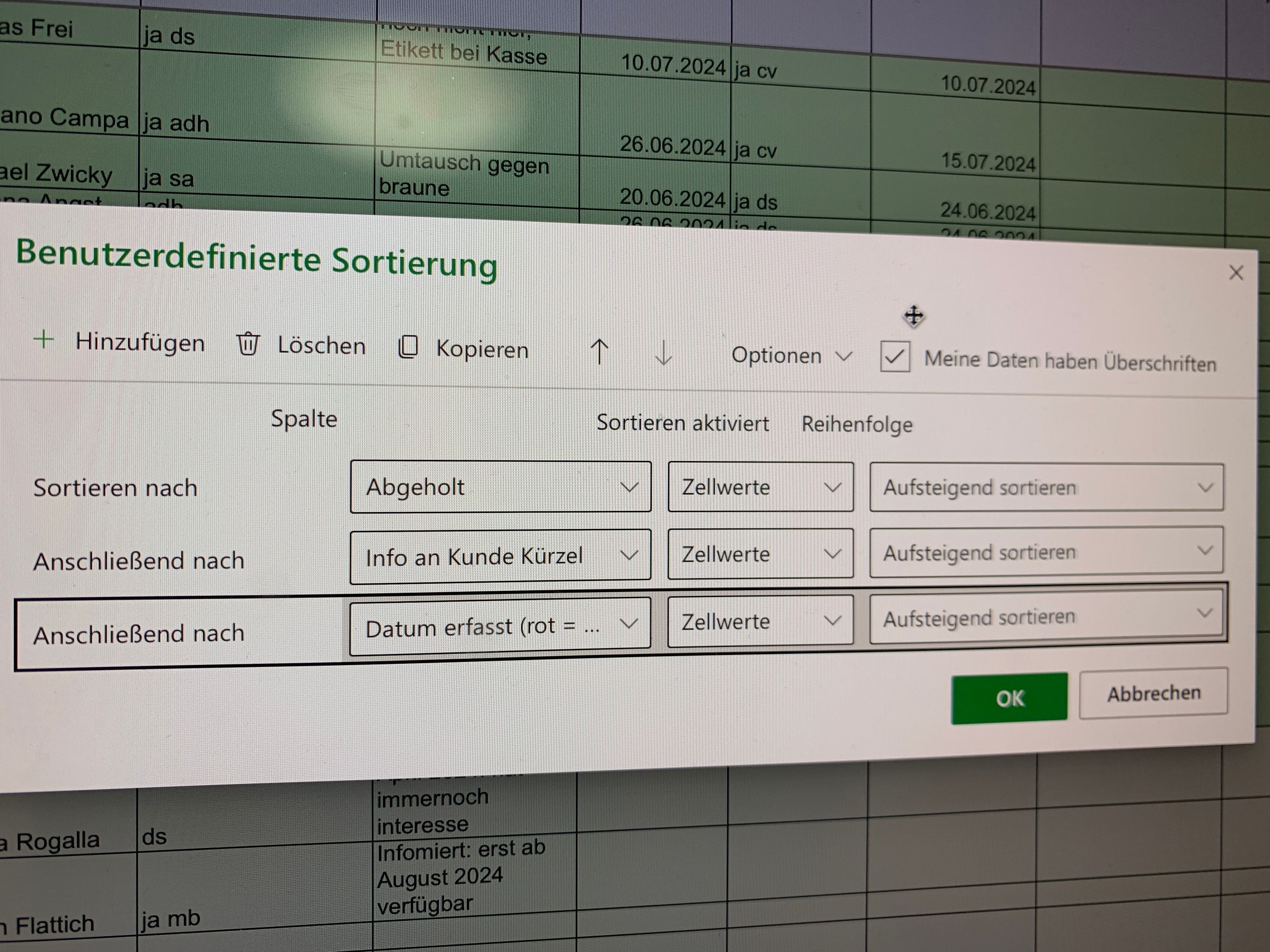The width and height of the screenshot is (1270, 952).
Task: Click the Abbrechen button
Action: click(1153, 693)
